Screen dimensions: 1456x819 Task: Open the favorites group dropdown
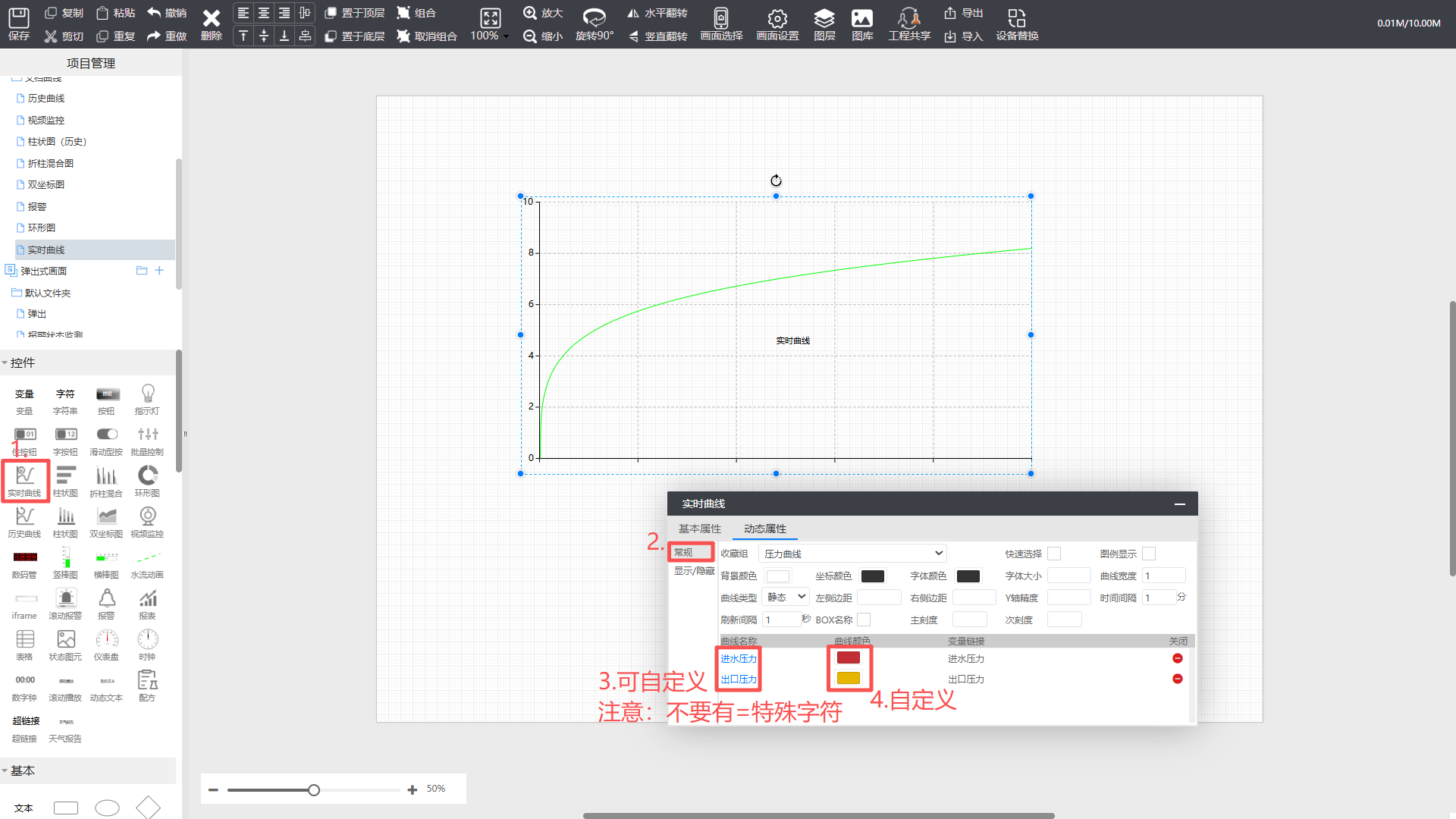[x=853, y=554]
